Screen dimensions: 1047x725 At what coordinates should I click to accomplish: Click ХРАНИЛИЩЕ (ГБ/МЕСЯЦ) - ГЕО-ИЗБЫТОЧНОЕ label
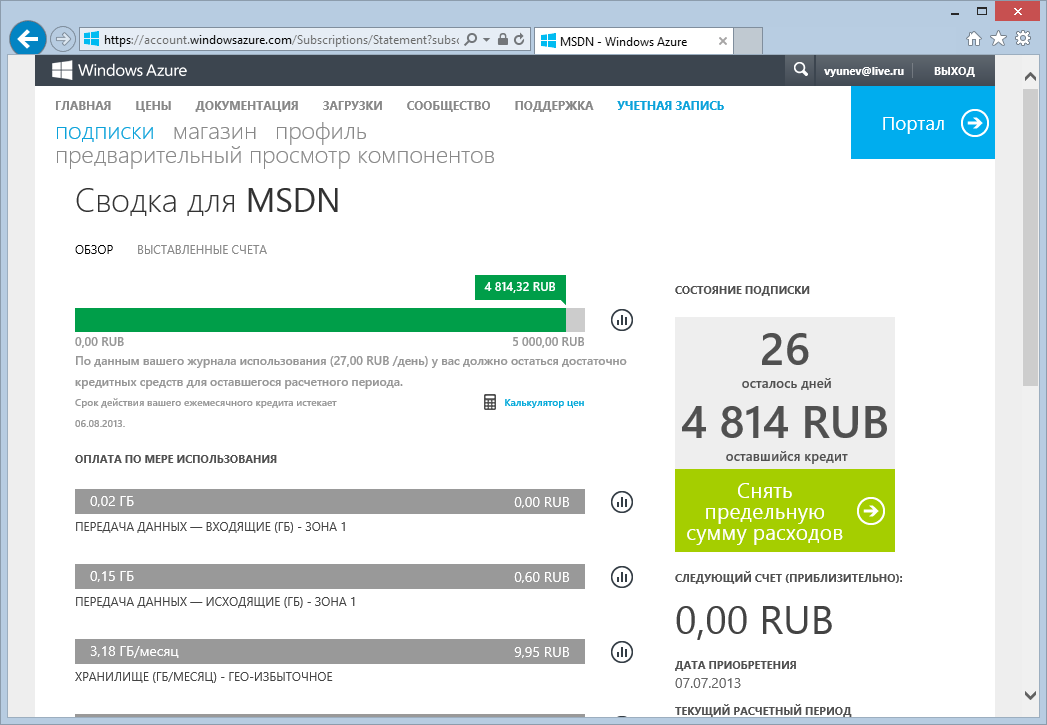click(x=204, y=677)
